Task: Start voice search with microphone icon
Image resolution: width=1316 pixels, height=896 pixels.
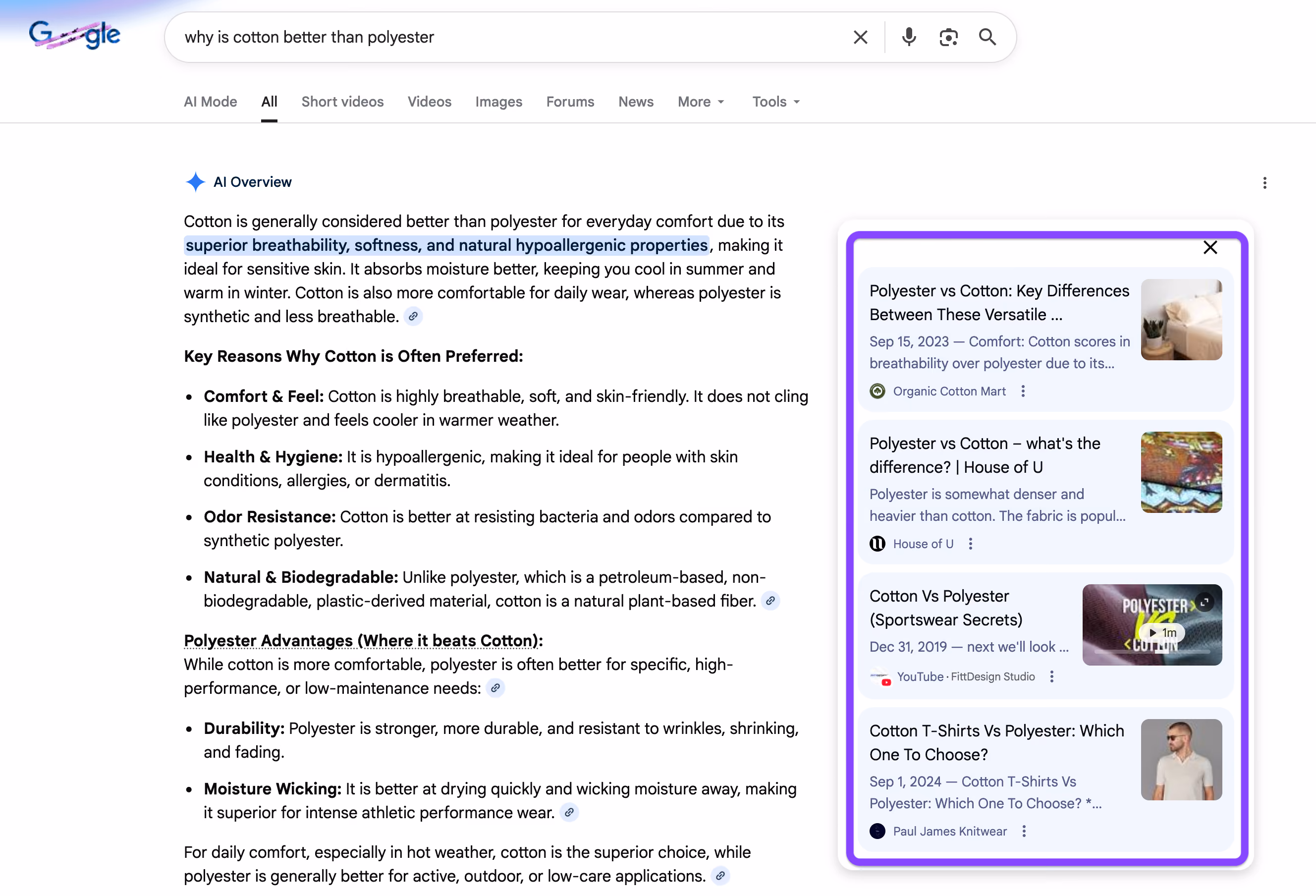Action: click(x=908, y=37)
